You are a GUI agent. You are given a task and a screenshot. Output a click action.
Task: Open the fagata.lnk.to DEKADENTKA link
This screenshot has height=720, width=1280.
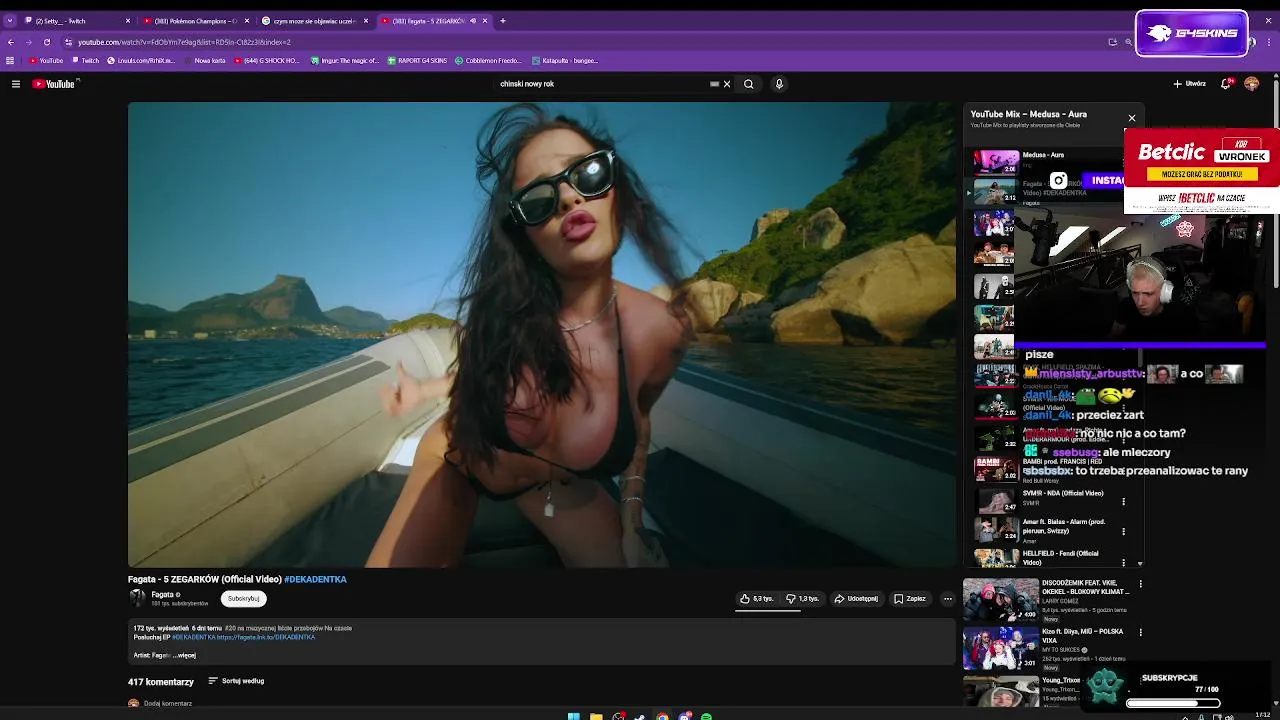pos(266,637)
